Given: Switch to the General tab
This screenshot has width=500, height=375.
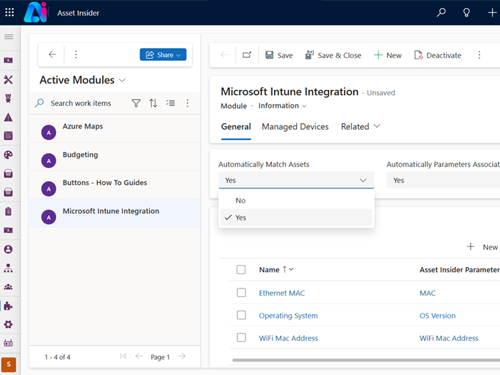Looking at the screenshot, I should tap(236, 127).
